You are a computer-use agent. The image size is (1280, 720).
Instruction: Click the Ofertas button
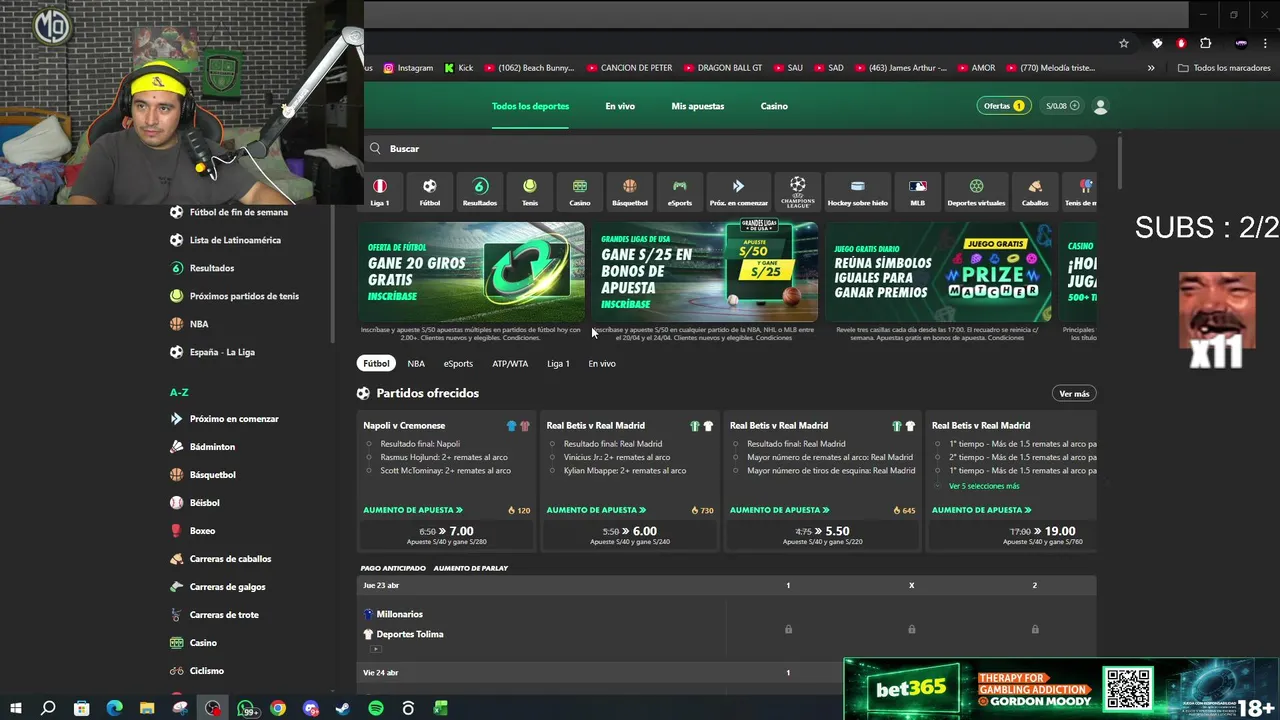[x=1003, y=106]
